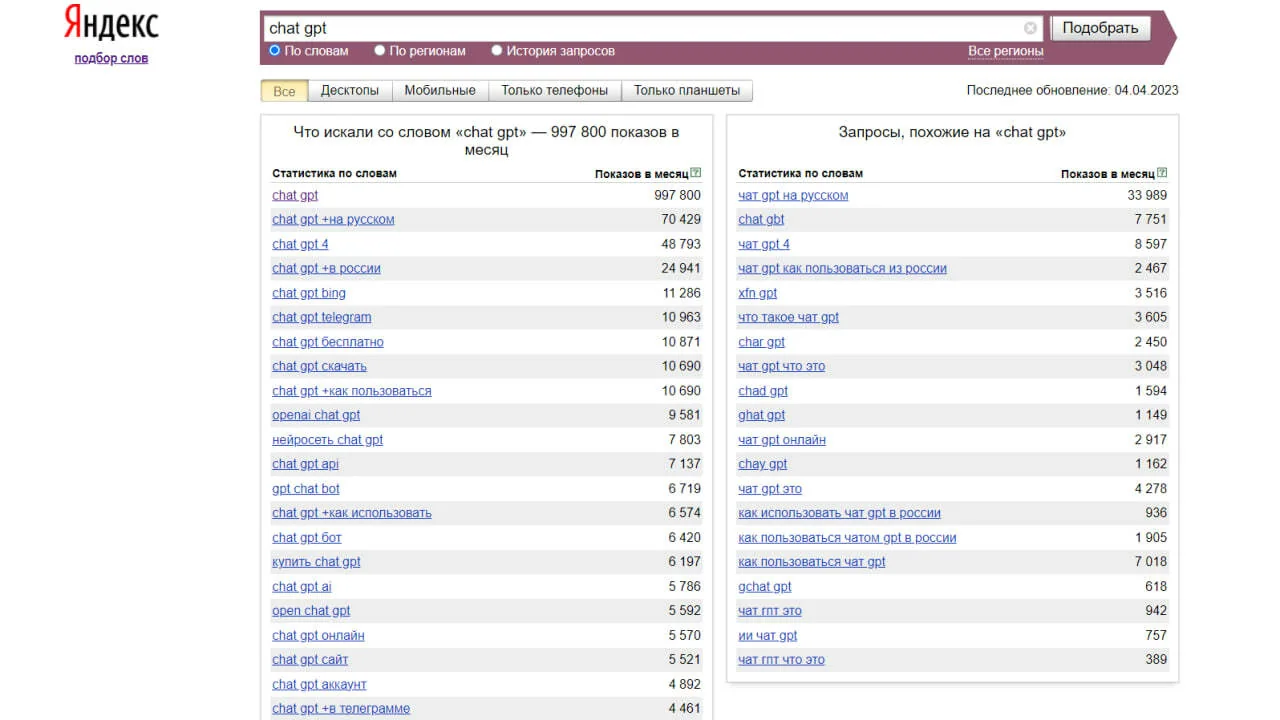
Task: Open the 'chat gpt' link with 997 800 impressions
Action: pyautogui.click(x=295, y=195)
